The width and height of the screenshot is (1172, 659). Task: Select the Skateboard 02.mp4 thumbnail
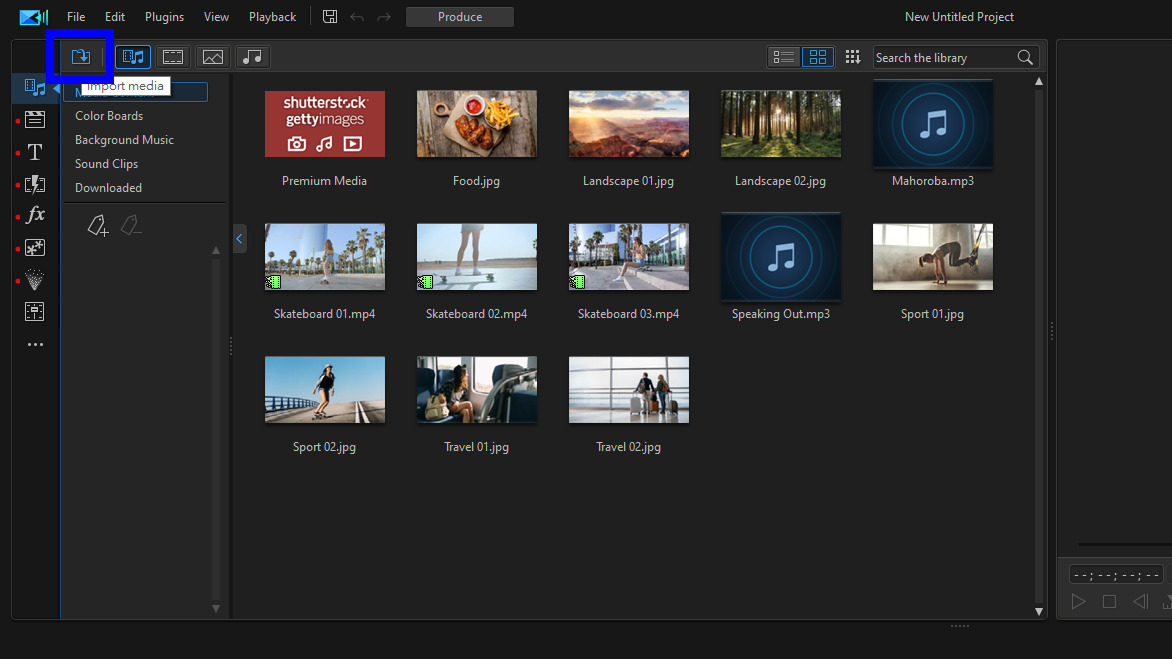coord(476,257)
